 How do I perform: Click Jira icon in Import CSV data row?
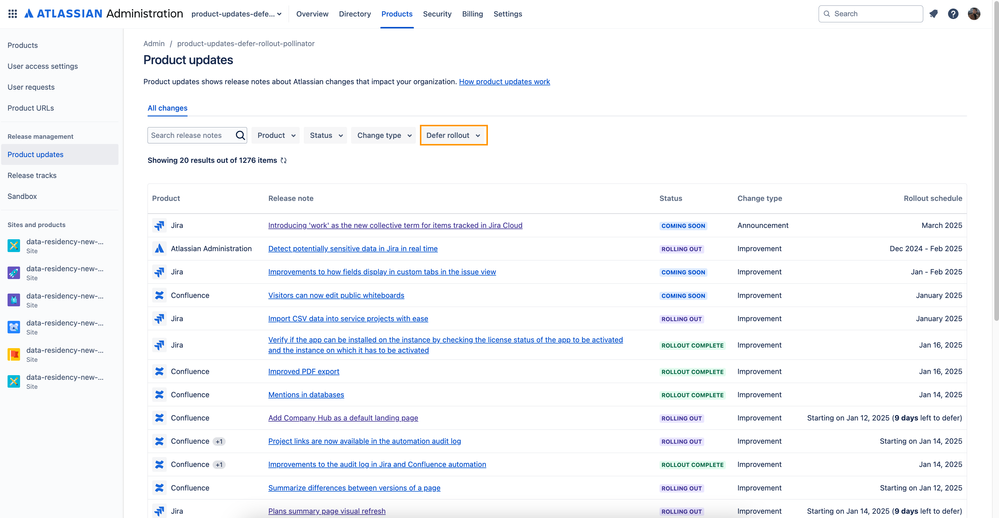click(x=159, y=319)
